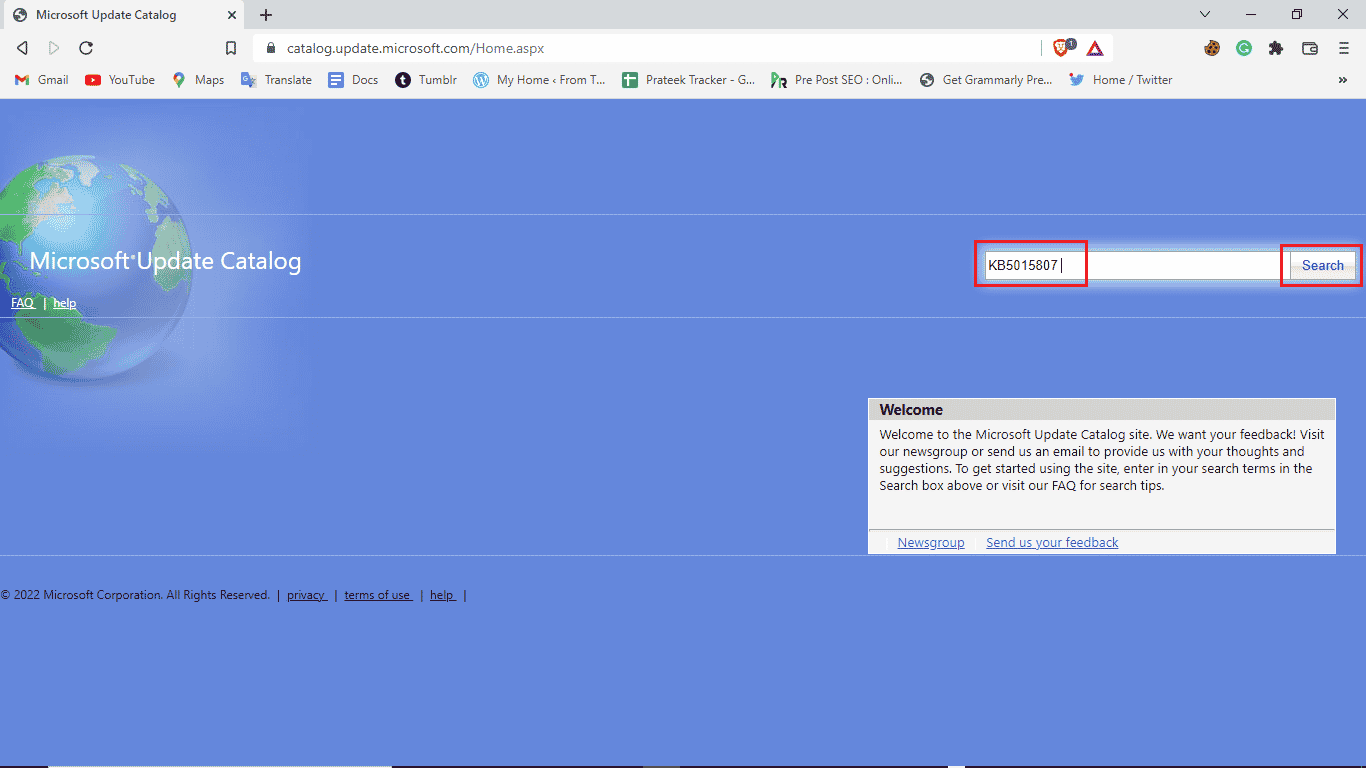Open the Gmail bookmark
1366x768 pixels.
pyautogui.click(x=42, y=80)
